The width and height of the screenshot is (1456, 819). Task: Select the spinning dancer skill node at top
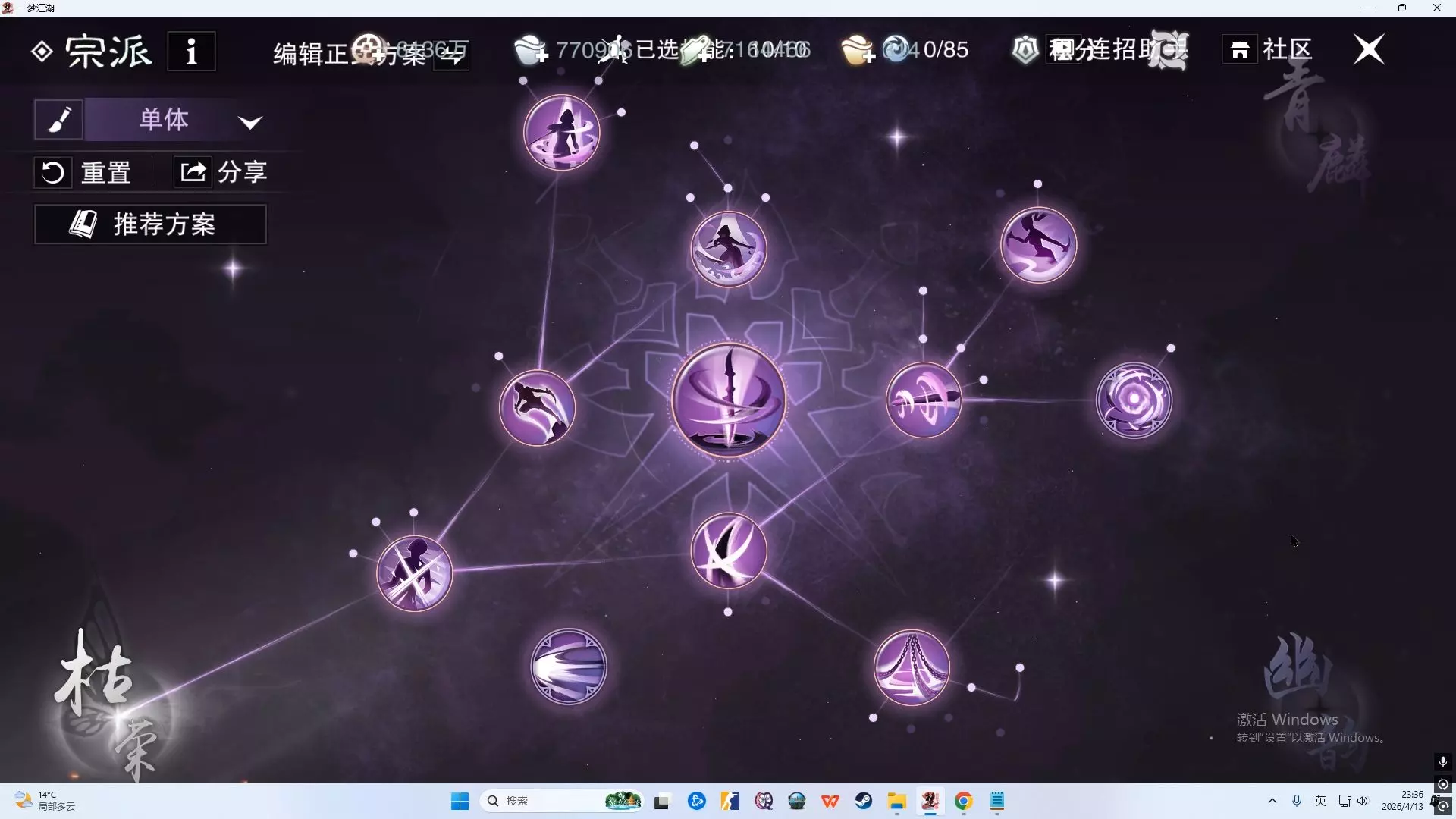[x=562, y=133]
